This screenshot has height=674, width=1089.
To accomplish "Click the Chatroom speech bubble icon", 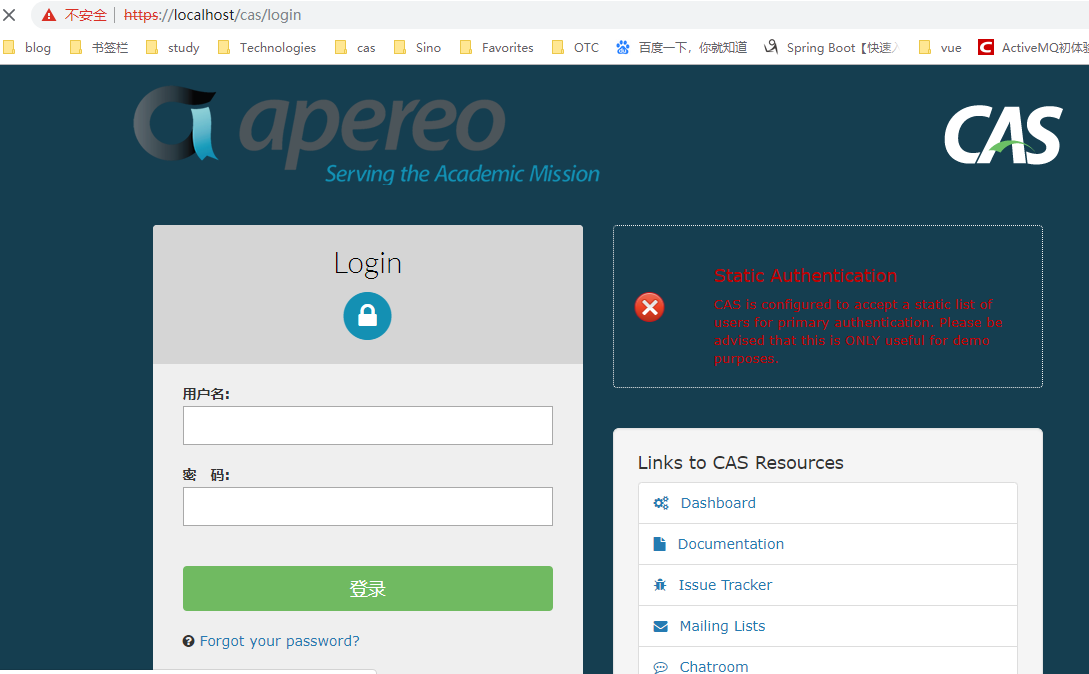I will [660, 666].
